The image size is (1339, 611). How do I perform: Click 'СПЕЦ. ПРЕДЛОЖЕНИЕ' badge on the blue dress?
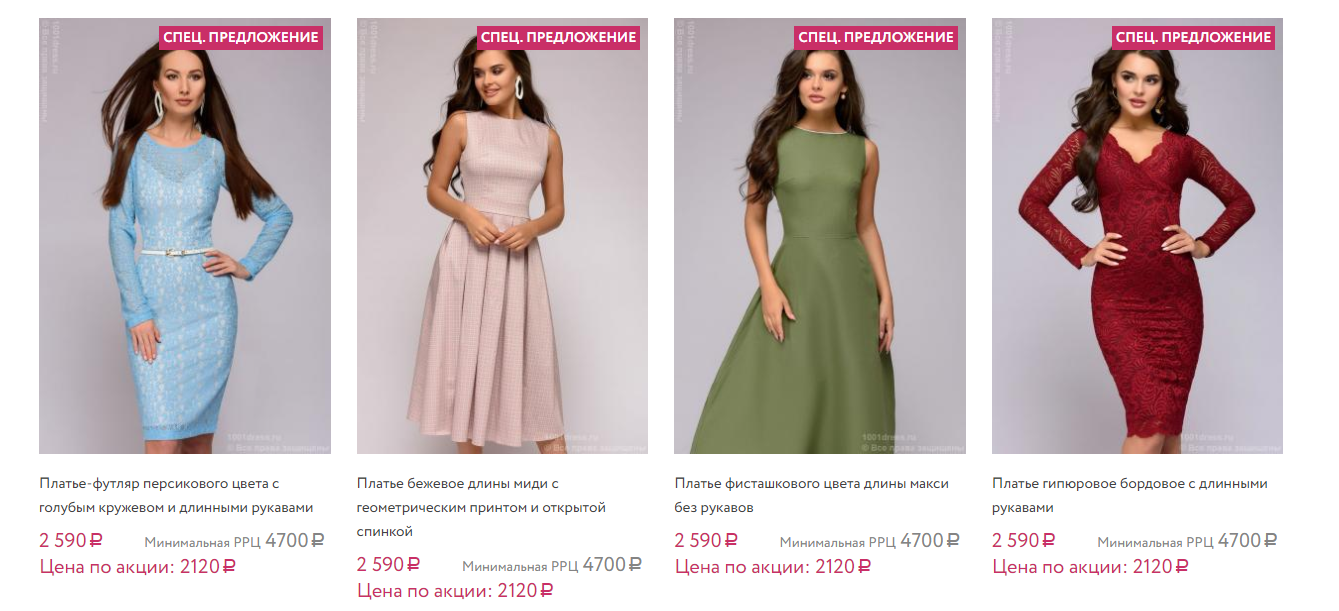pyautogui.click(x=241, y=38)
